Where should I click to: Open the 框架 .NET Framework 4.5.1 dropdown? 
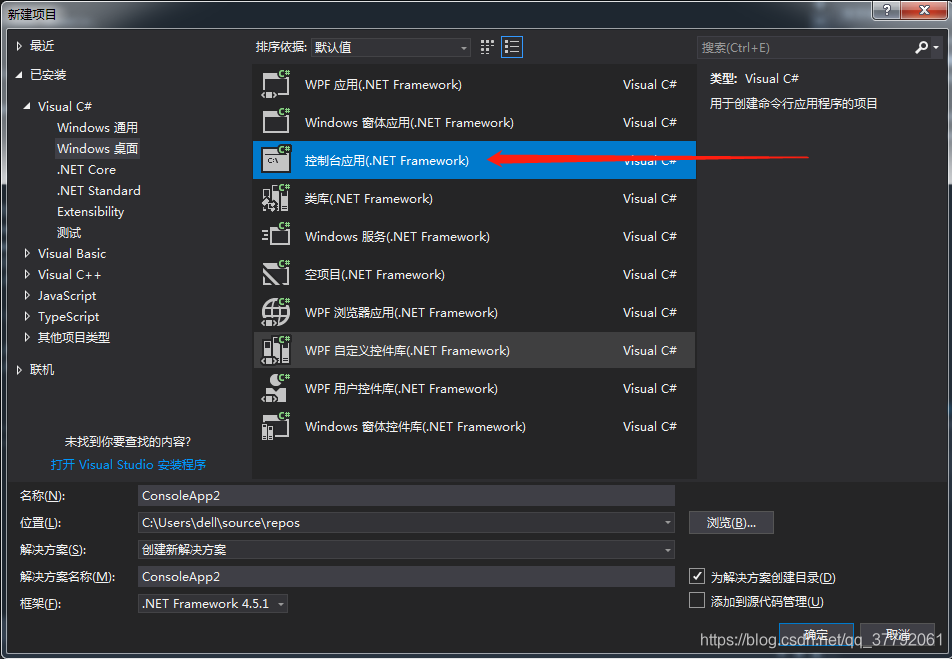212,604
